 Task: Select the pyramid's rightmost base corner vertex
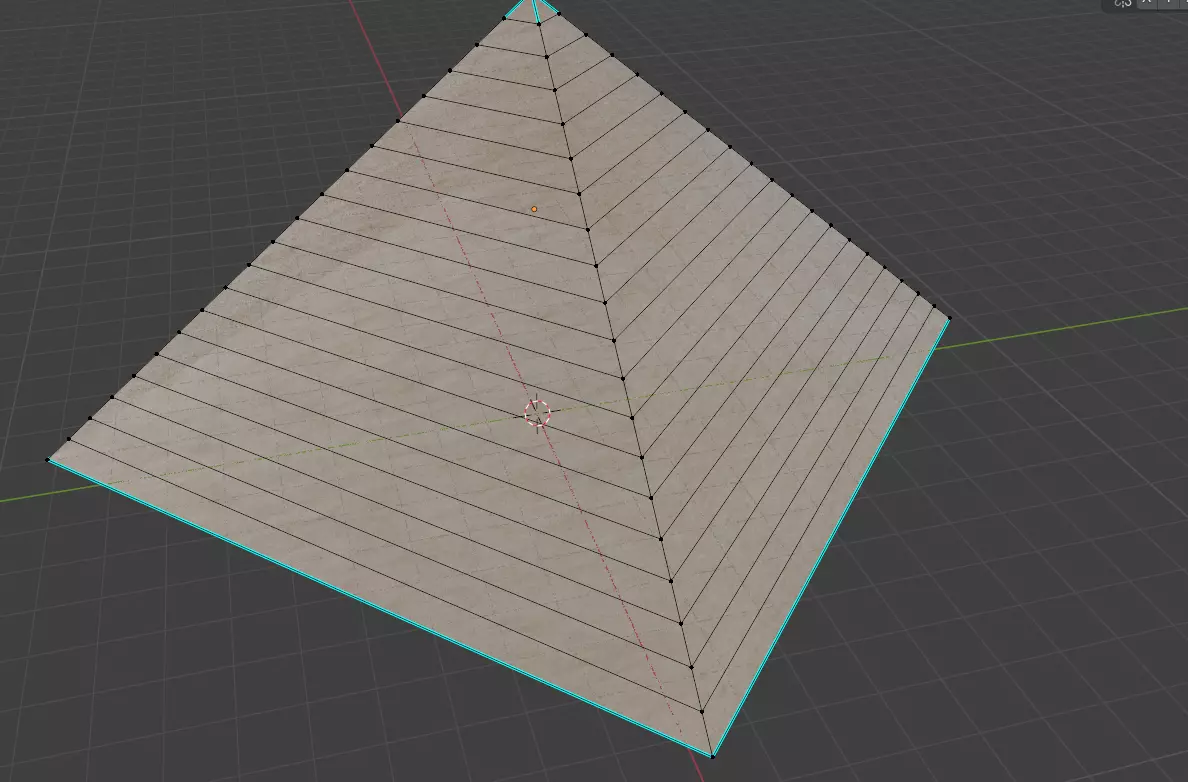click(949, 319)
